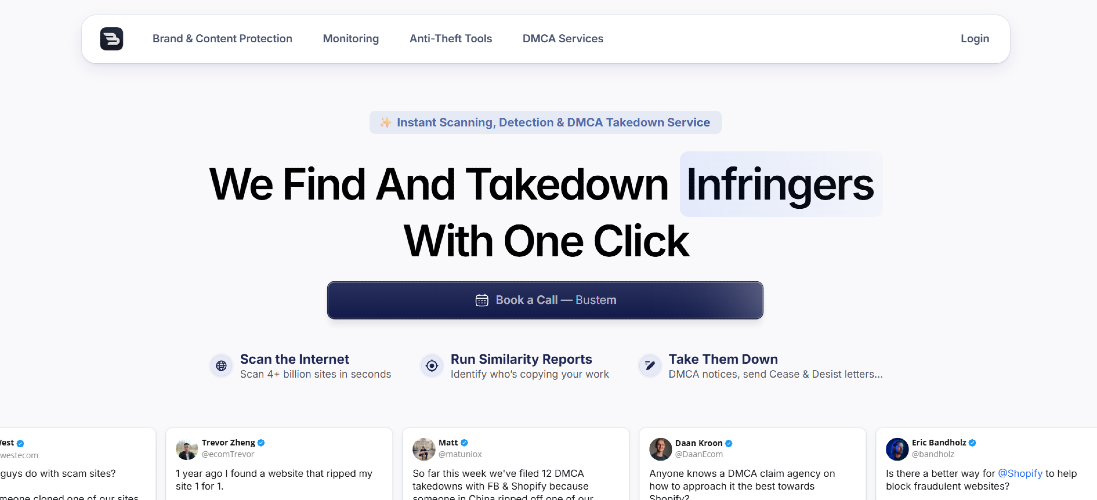Open the DMCA Services menu
The height and width of the screenshot is (500, 1097).
[x=562, y=38]
